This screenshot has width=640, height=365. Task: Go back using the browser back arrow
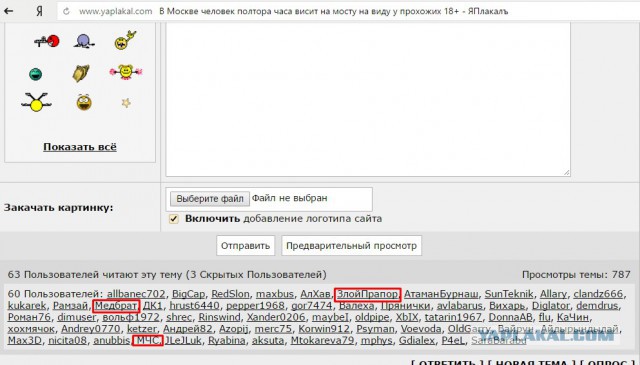(9, 11)
